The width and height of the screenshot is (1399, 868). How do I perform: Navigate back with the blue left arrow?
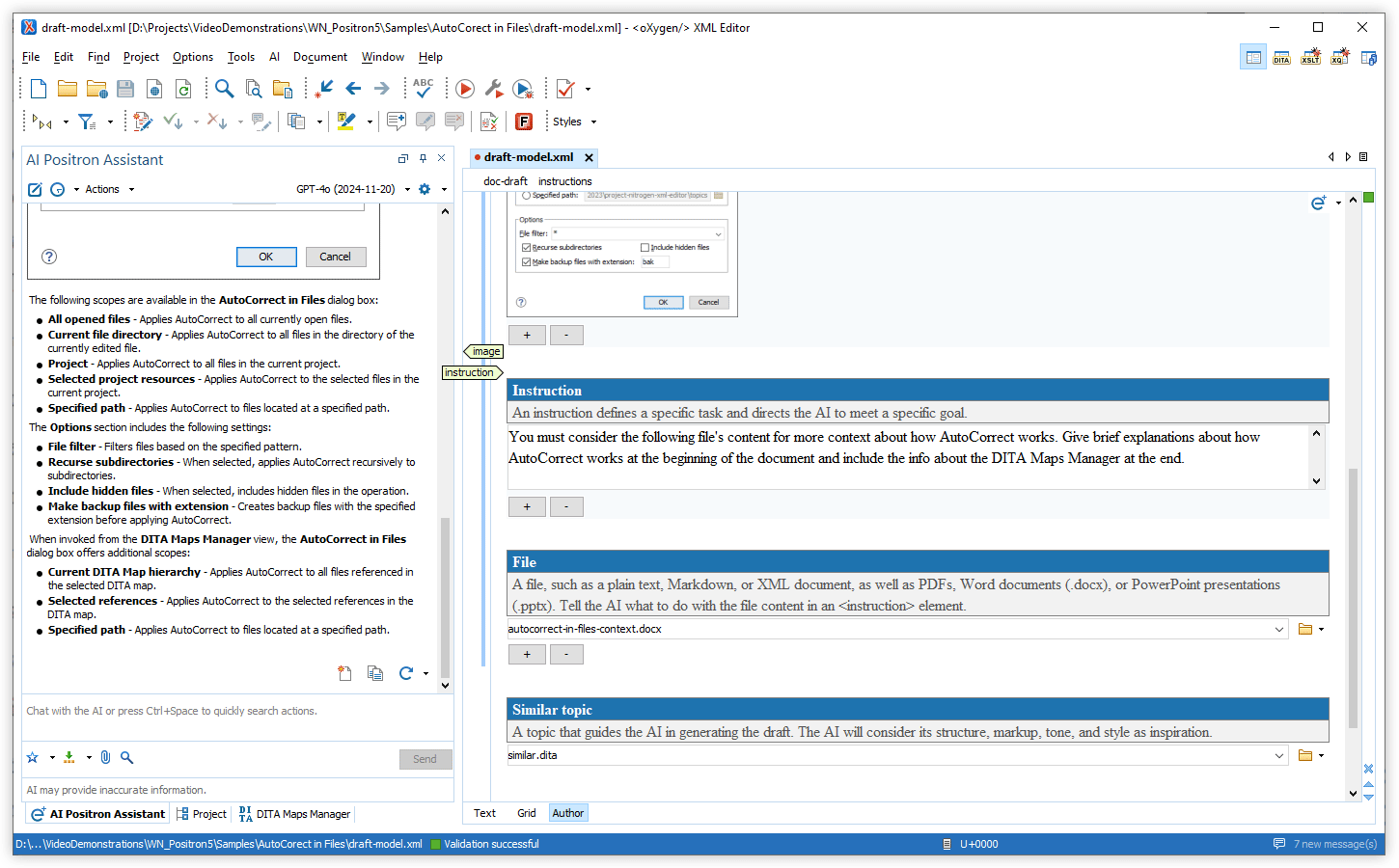point(353,89)
